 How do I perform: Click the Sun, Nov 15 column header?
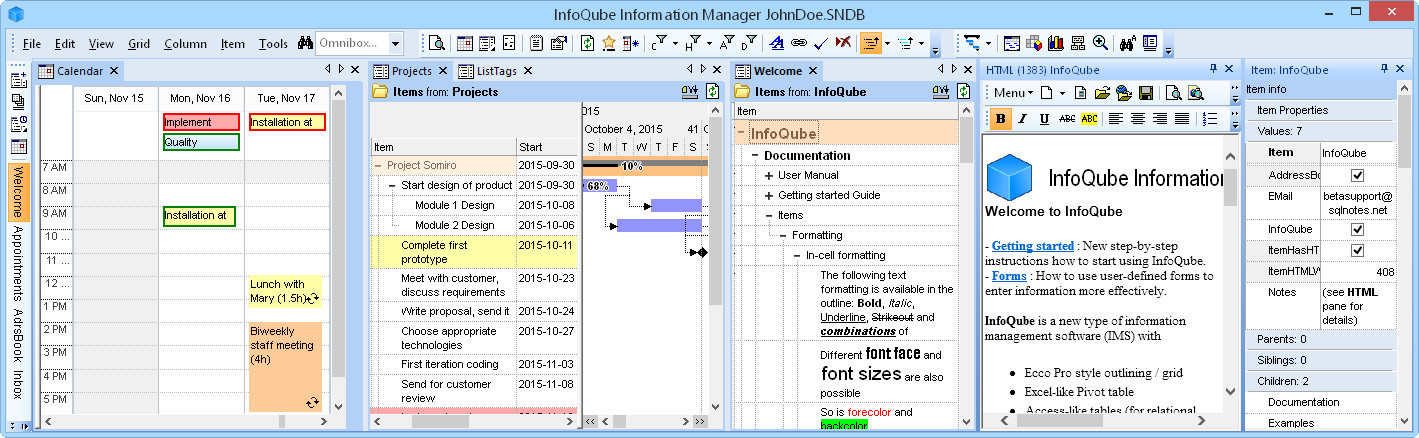pos(115,98)
